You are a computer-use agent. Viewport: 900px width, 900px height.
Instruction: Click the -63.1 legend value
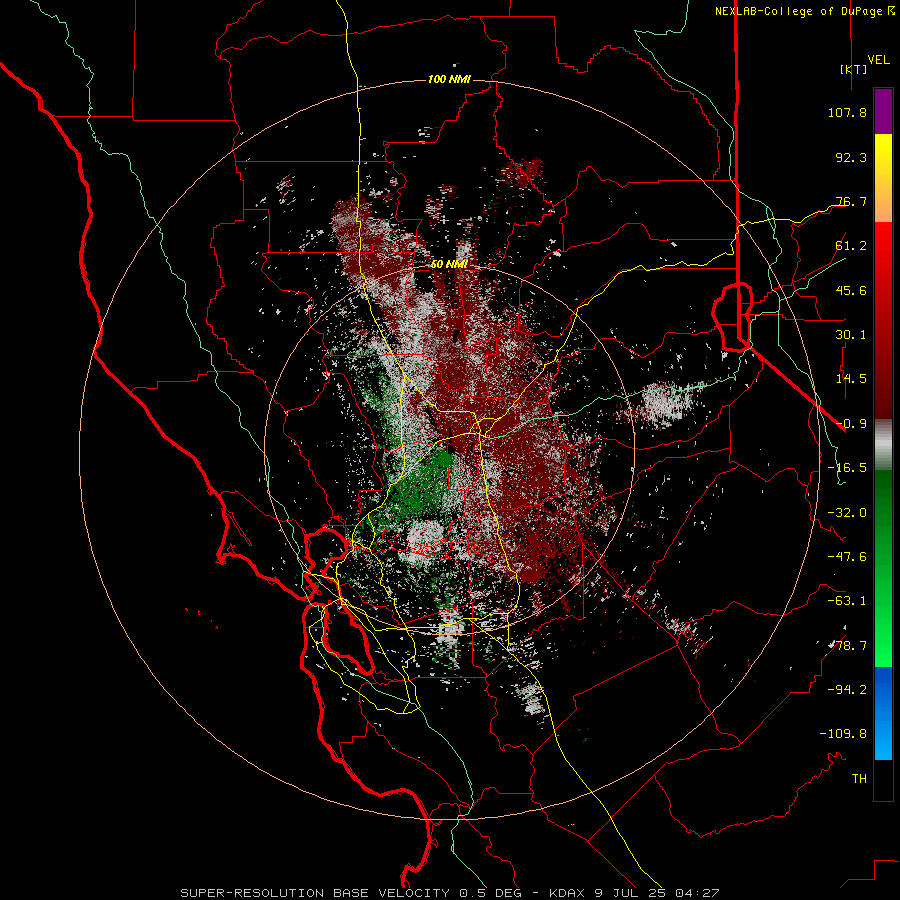coord(847,601)
